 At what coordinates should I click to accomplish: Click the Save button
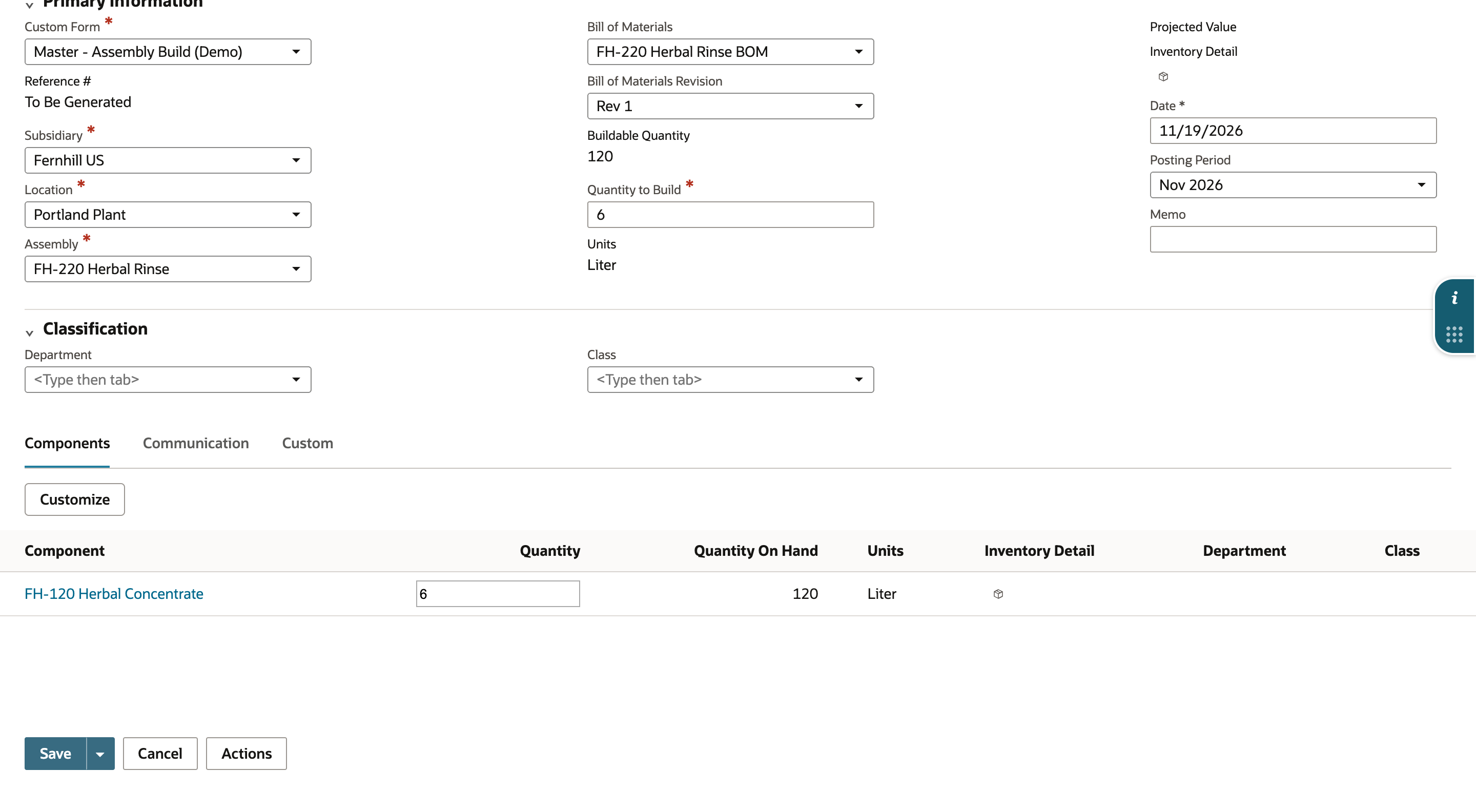pyautogui.click(x=55, y=754)
